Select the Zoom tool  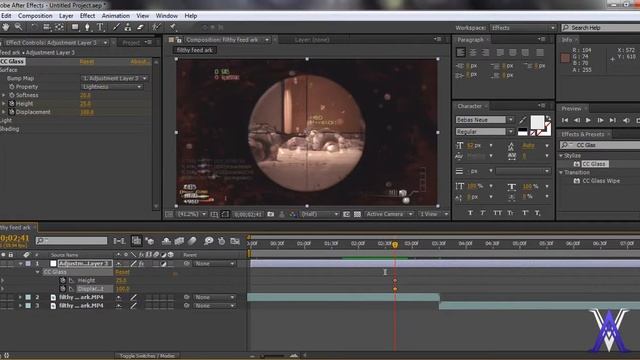point(18,27)
